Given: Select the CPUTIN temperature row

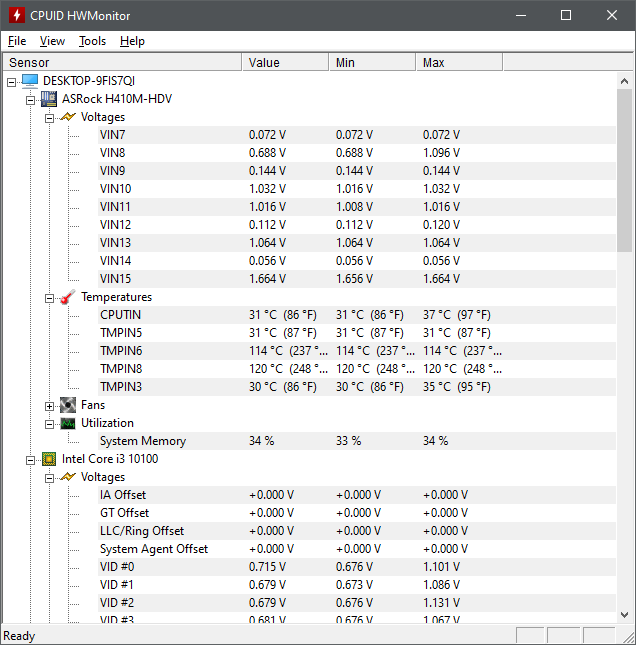Looking at the screenshot, I should click(x=357, y=315).
